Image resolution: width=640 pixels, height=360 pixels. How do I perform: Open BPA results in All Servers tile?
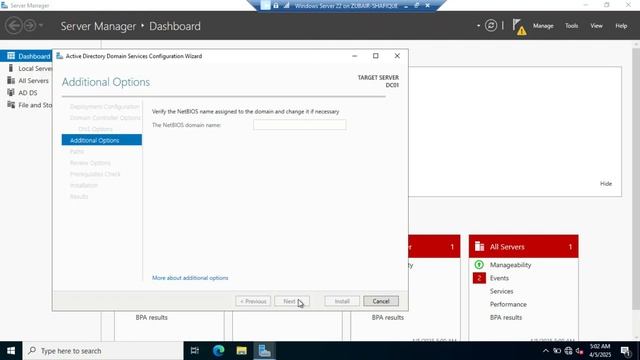tap(506, 317)
